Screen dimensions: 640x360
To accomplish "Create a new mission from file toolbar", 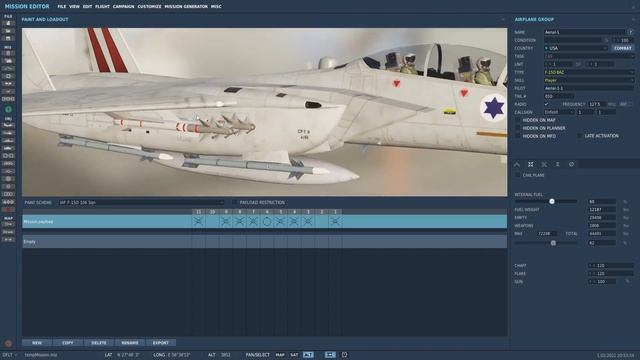I will (8, 23).
